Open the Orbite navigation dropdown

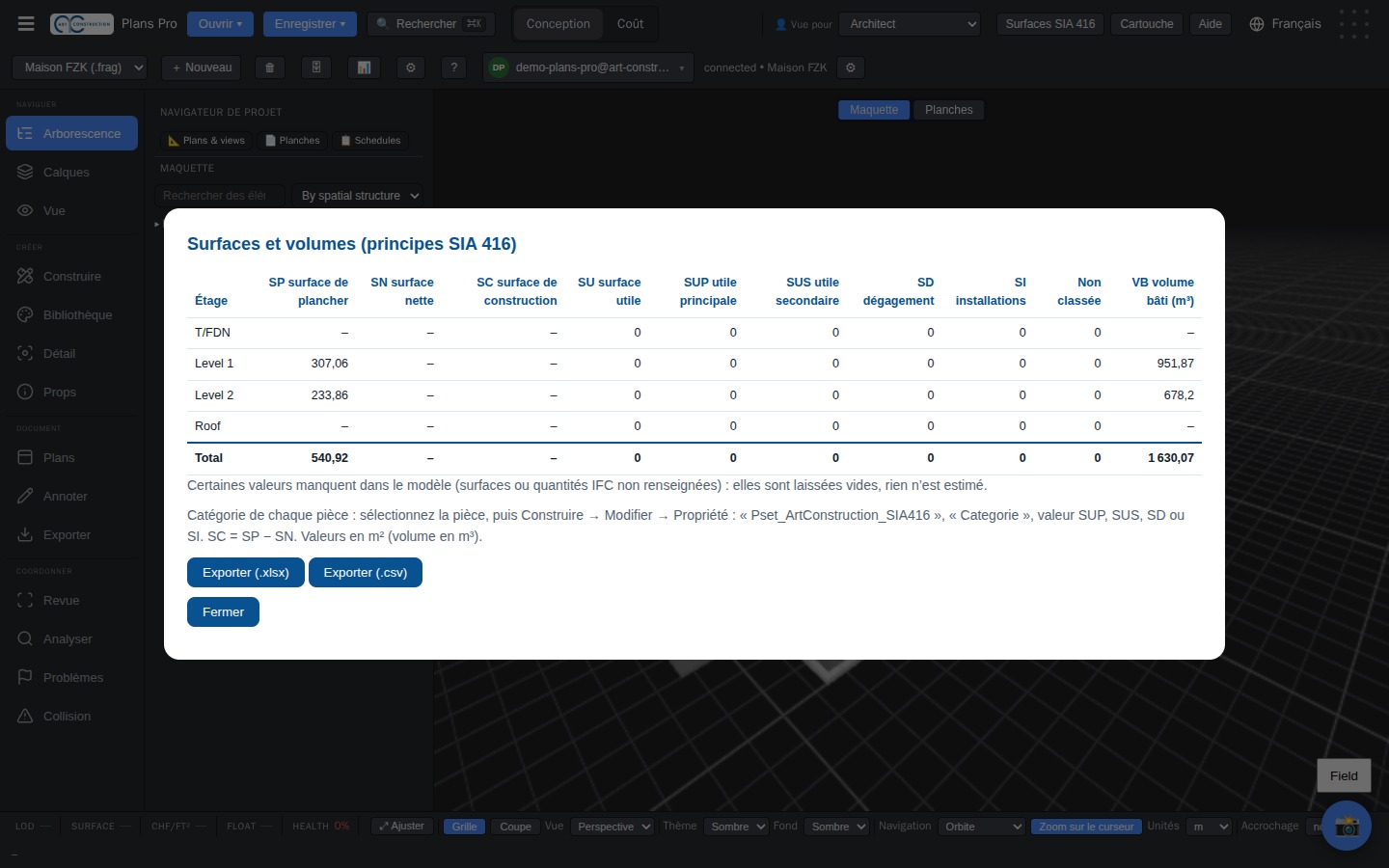point(982,827)
